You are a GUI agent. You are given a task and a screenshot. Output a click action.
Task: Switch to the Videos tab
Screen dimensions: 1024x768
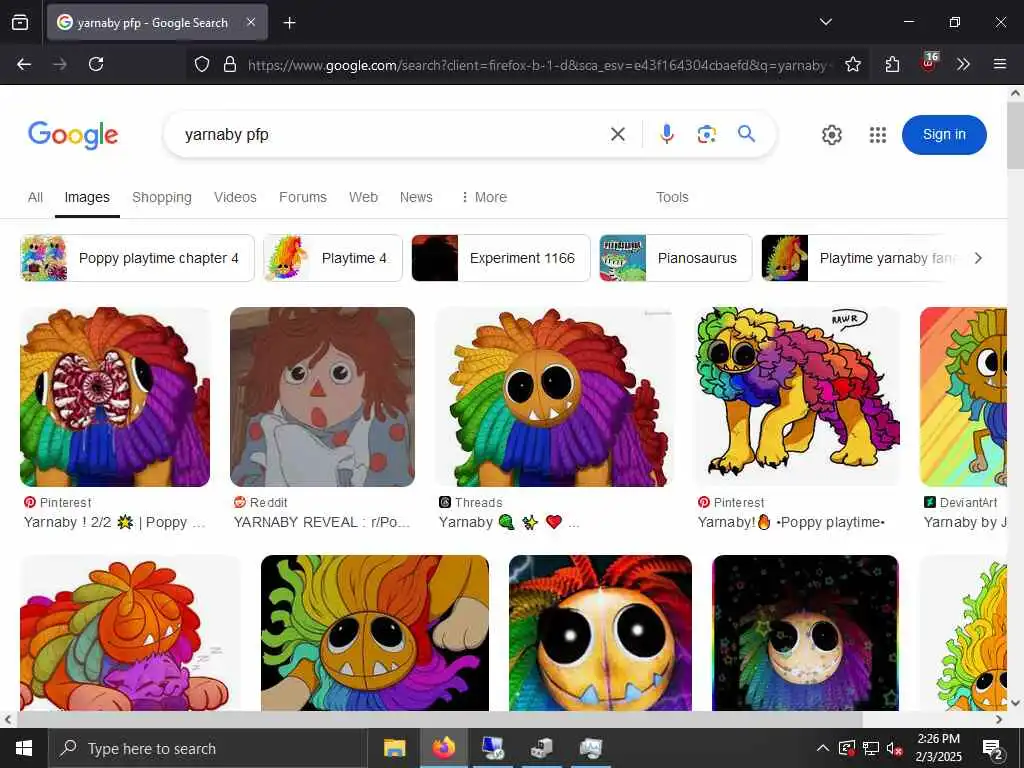(235, 197)
